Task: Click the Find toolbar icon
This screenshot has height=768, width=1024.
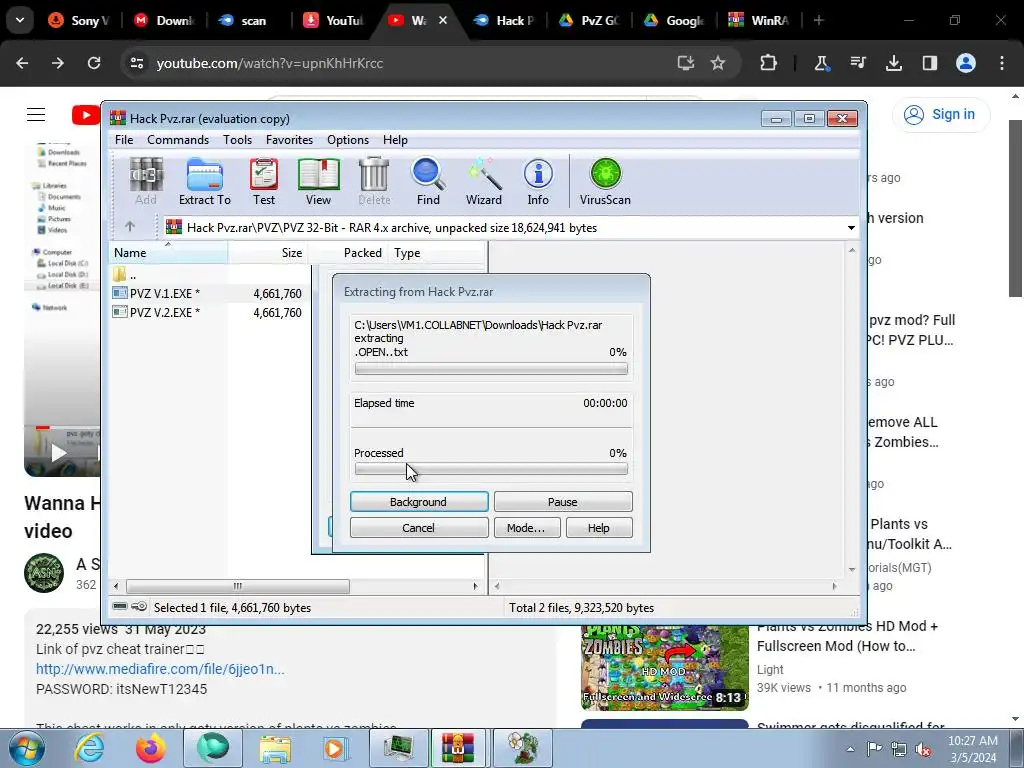Action: pos(428,182)
